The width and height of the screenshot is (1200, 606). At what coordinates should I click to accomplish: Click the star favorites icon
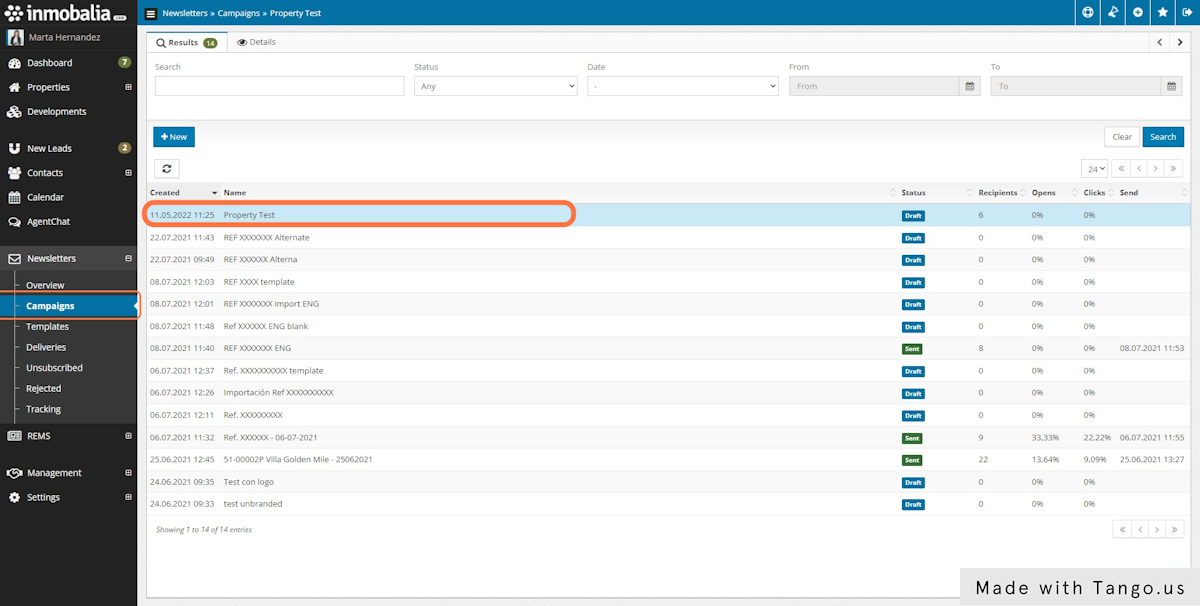click(1163, 13)
